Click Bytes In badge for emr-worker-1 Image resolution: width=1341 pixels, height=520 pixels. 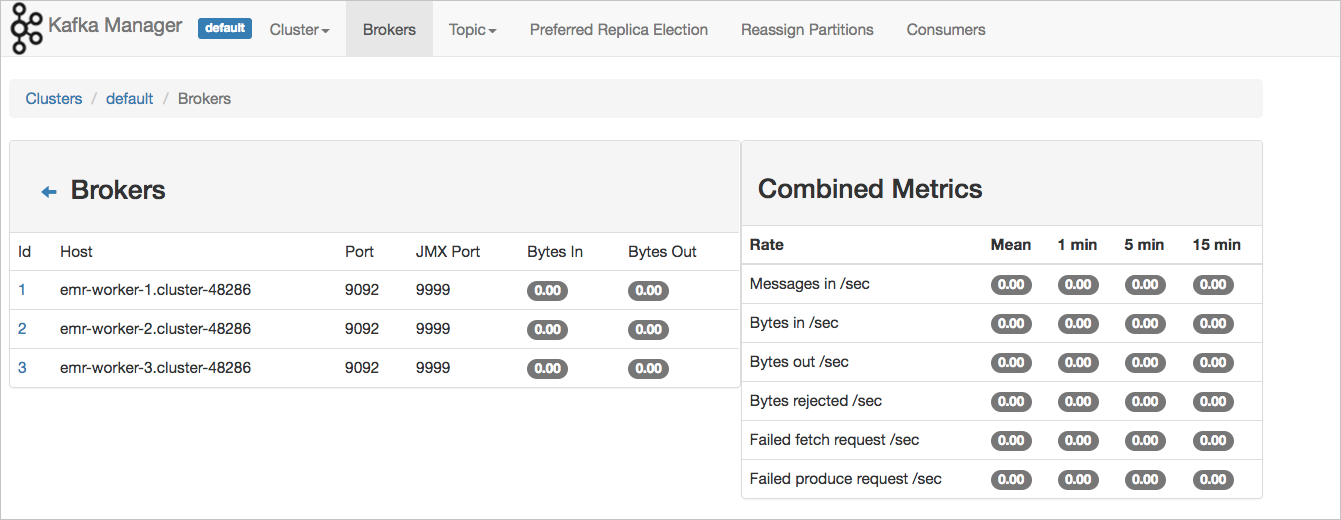(x=548, y=291)
